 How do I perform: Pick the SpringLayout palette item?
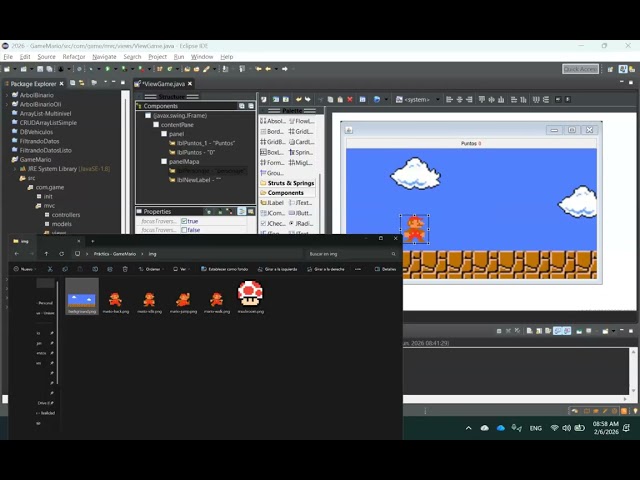pyautogui.click(x=301, y=152)
